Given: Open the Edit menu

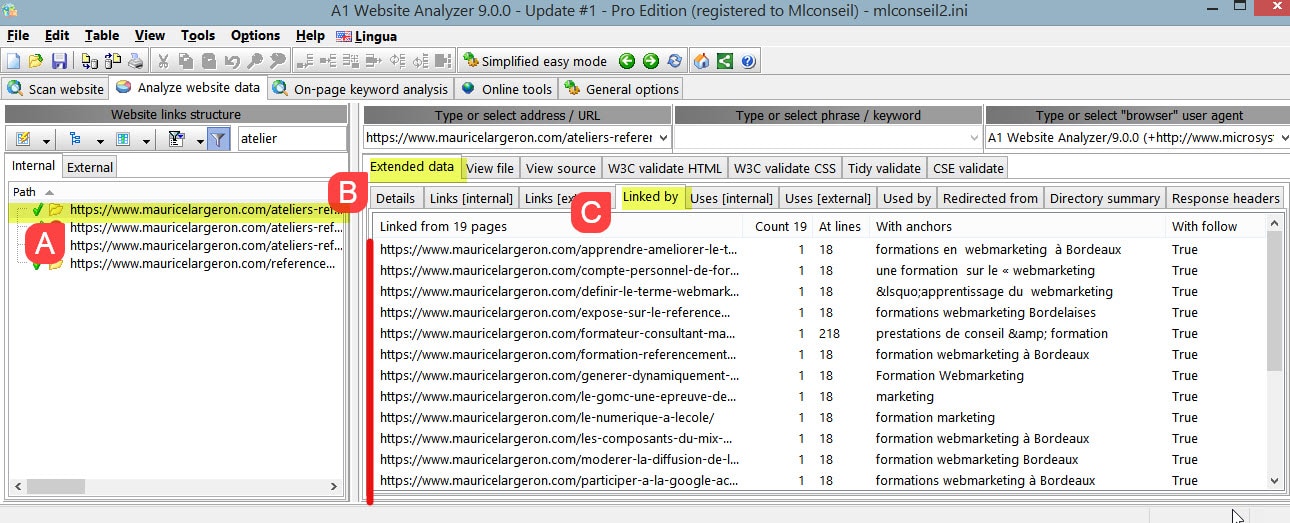Looking at the screenshot, I should pos(57,35).
